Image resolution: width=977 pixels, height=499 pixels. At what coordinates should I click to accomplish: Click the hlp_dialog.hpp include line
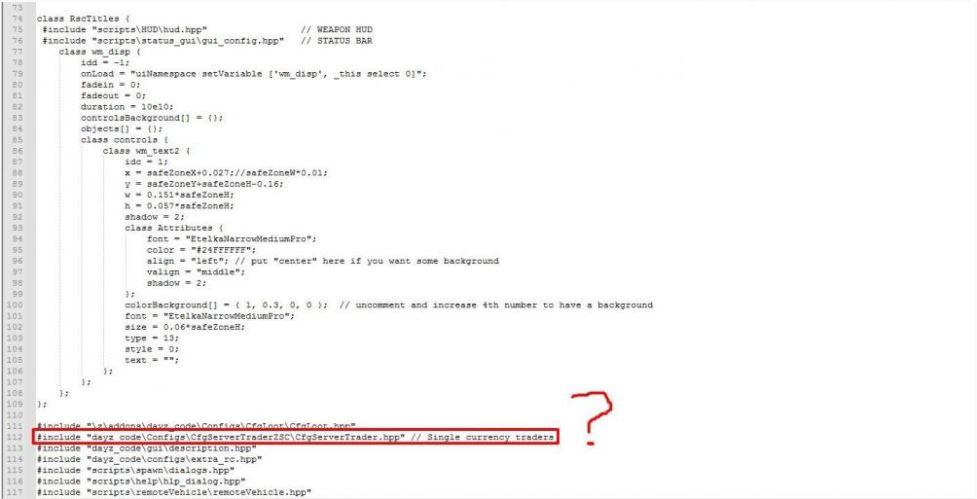coord(141,481)
